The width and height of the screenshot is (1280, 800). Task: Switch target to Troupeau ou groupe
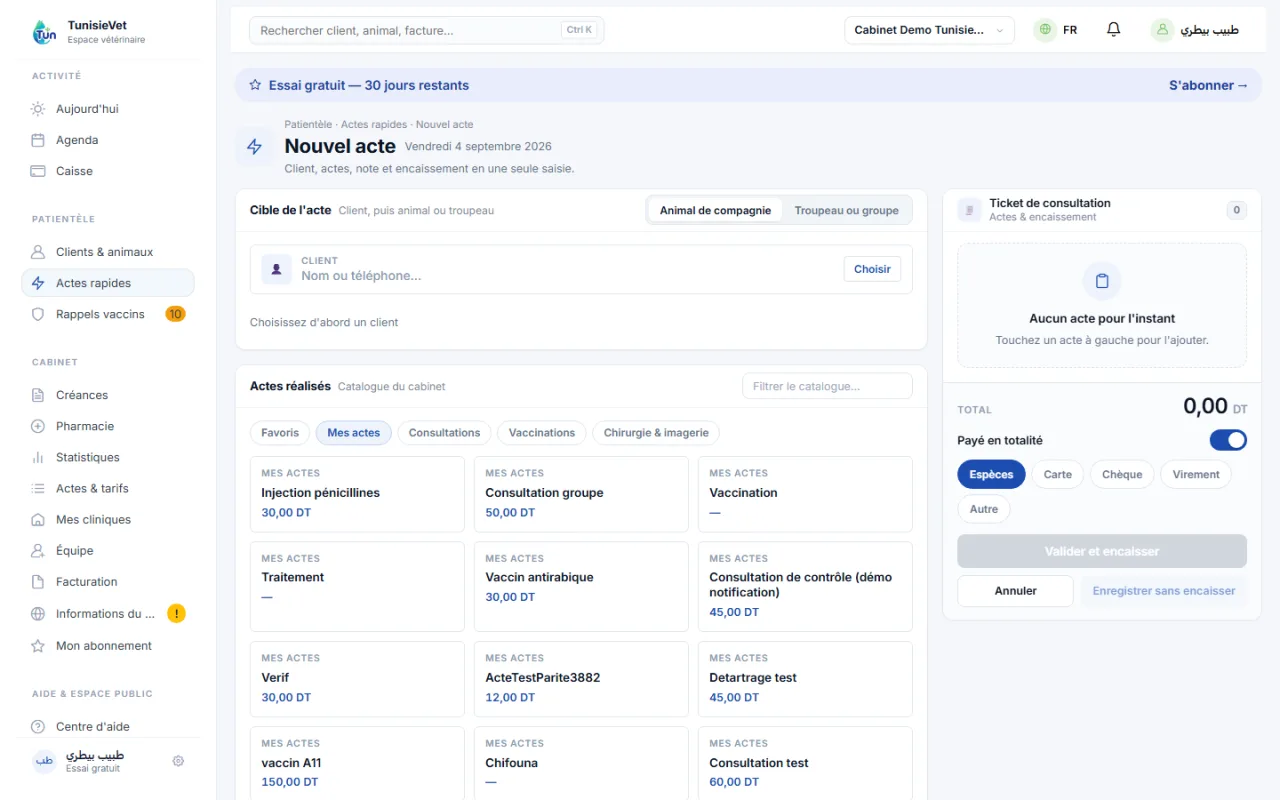coord(846,211)
